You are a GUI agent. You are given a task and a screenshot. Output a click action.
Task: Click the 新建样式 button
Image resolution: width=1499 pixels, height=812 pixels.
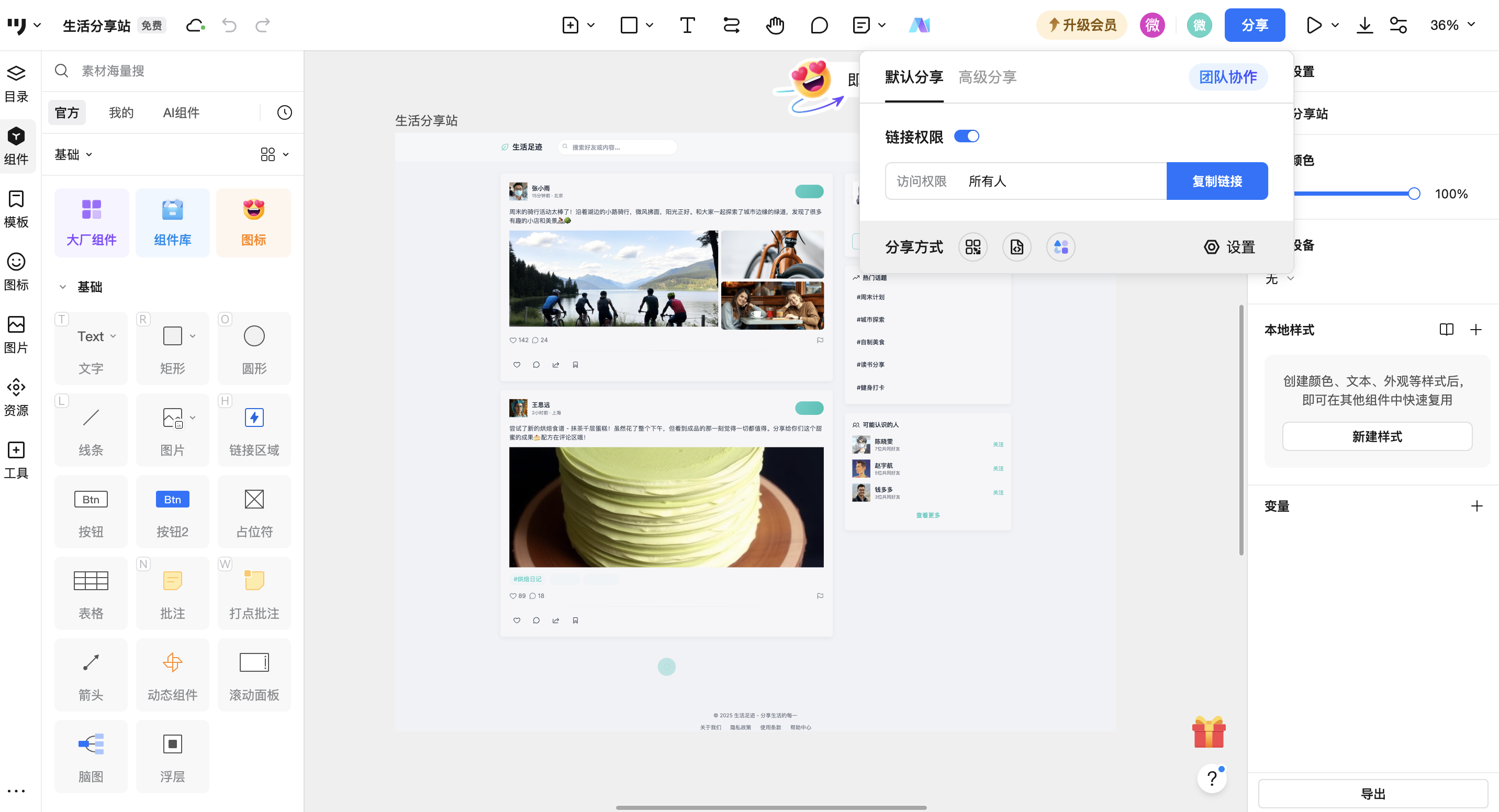click(x=1377, y=436)
